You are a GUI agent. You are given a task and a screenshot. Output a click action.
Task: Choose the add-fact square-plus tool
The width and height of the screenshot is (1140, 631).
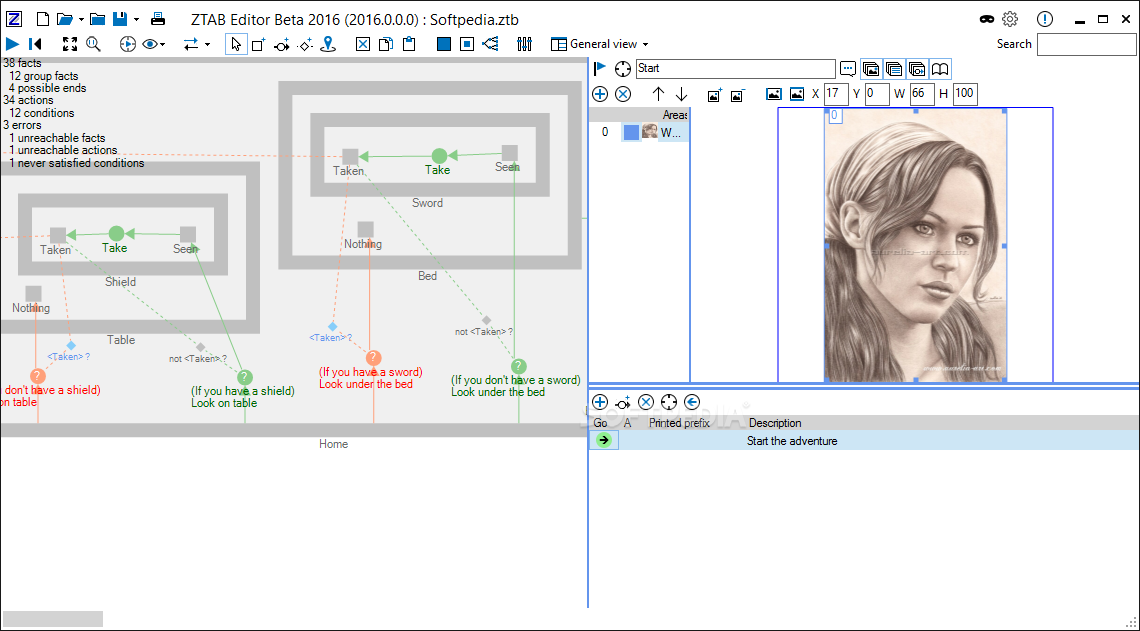click(x=259, y=44)
